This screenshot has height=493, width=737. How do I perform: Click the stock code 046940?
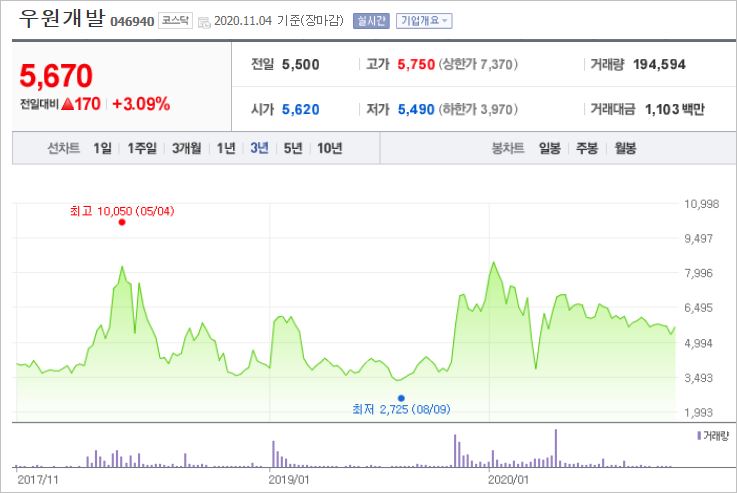tap(132, 22)
